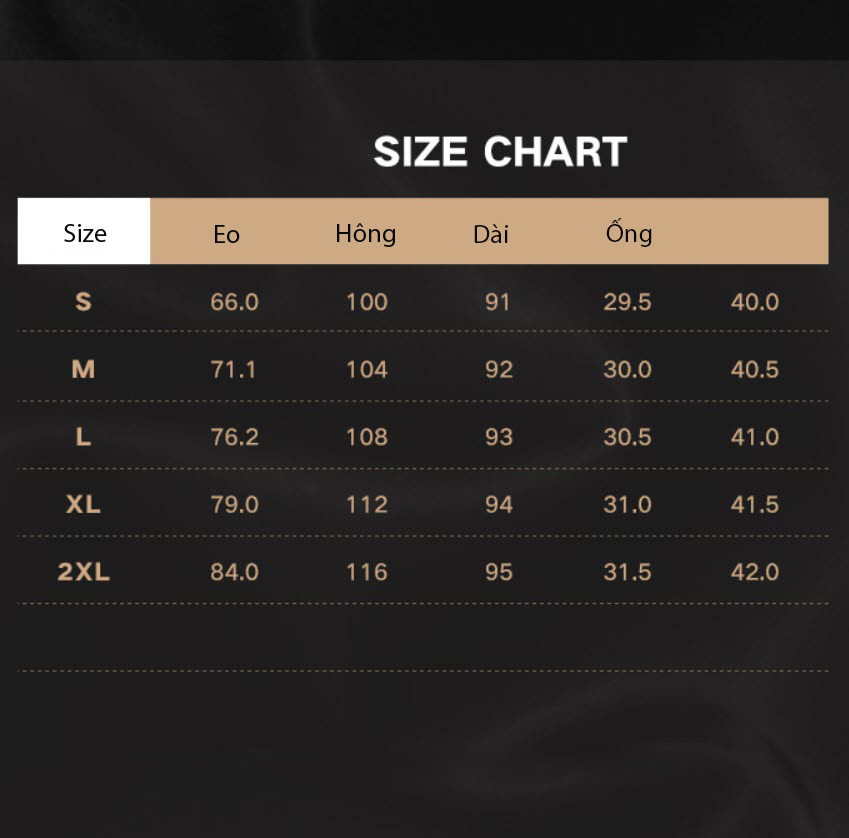Screen dimensions: 849x838
Task: Click the Hông column header
Action: click(x=365, y=233)
